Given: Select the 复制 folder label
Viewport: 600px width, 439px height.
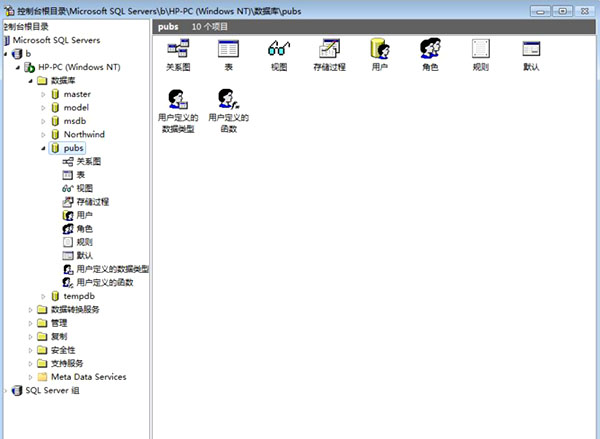Looking at the screenshot, I should [x=59, y=336].
